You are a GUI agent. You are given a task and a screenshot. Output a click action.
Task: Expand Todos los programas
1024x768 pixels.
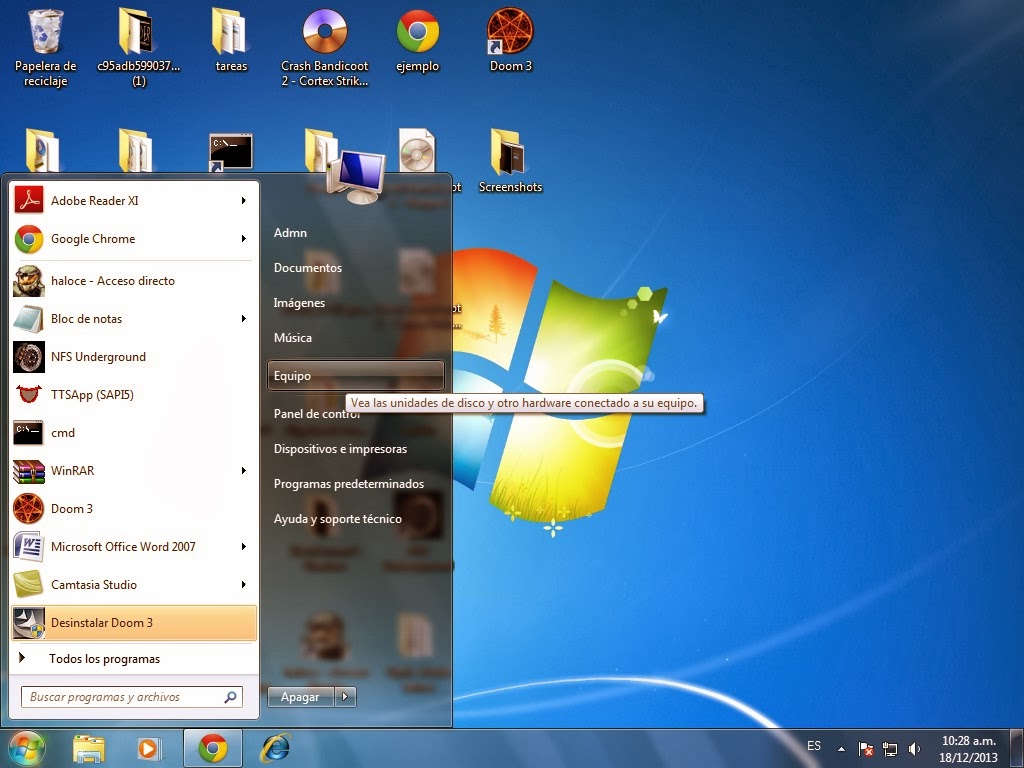(134, 658)
